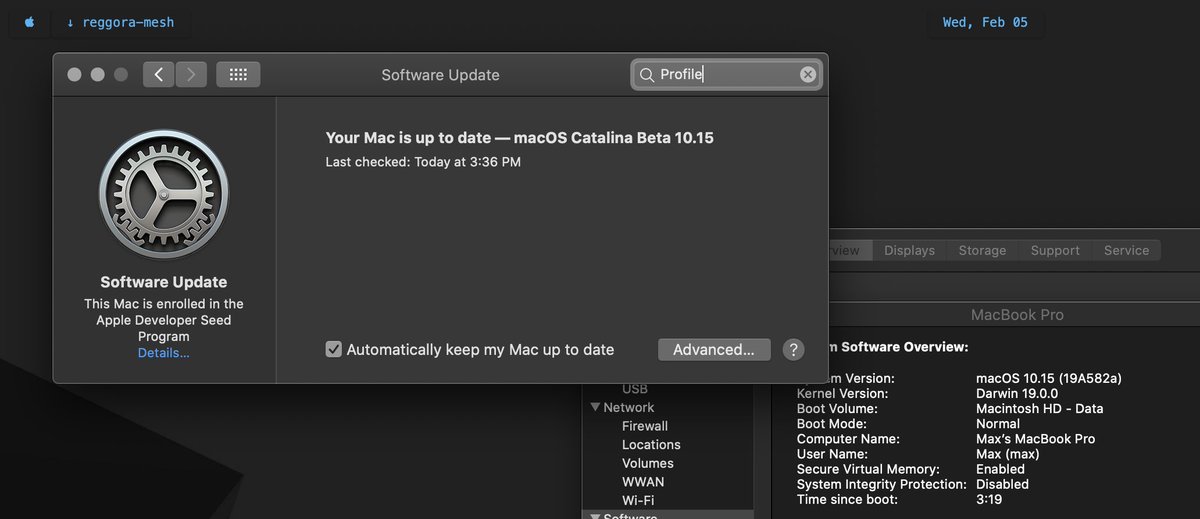Open Software Update help

coord(793,349)
